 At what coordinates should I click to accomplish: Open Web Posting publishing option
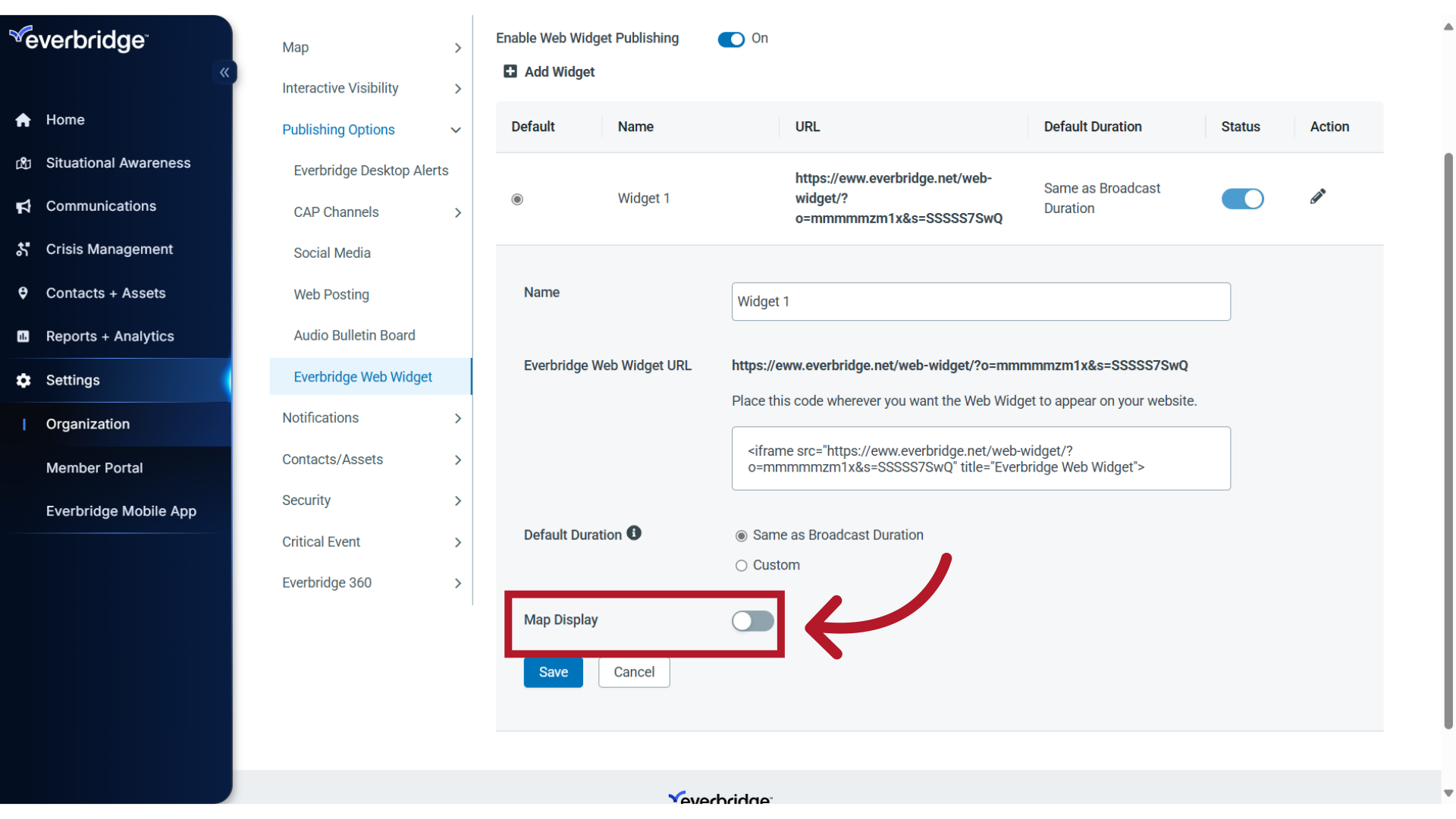[331, 295]
